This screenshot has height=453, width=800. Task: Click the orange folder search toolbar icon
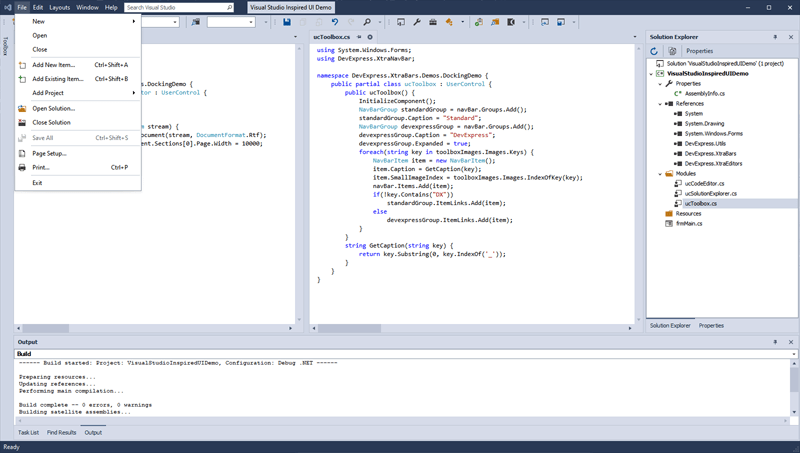(x=495, y=22)
